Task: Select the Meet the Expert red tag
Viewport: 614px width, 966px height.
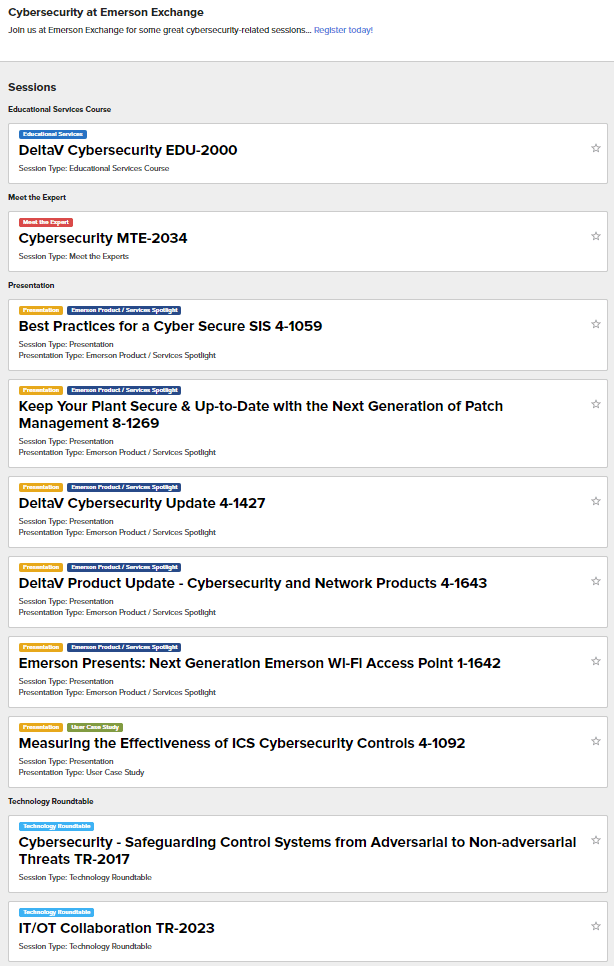Action: 46,222
